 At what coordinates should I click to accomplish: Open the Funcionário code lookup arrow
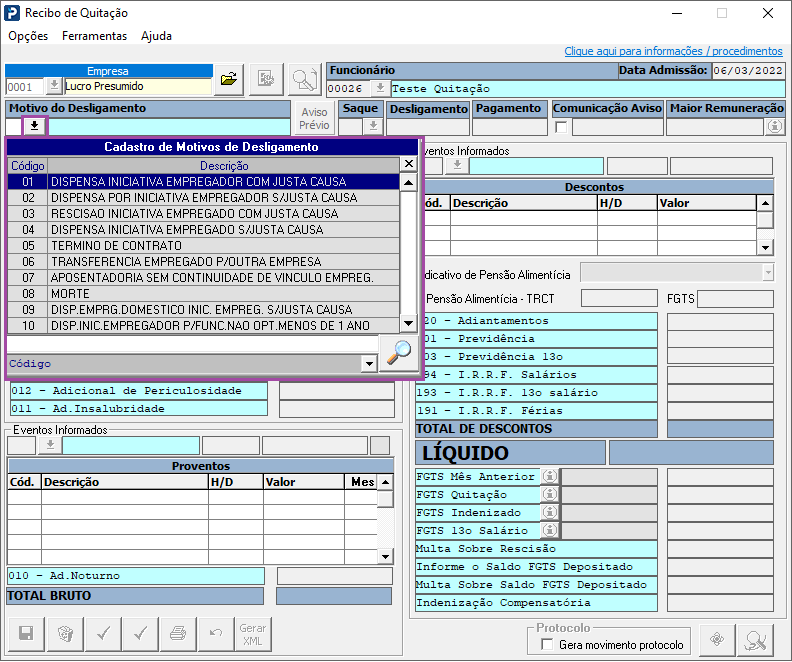(380, 88)
